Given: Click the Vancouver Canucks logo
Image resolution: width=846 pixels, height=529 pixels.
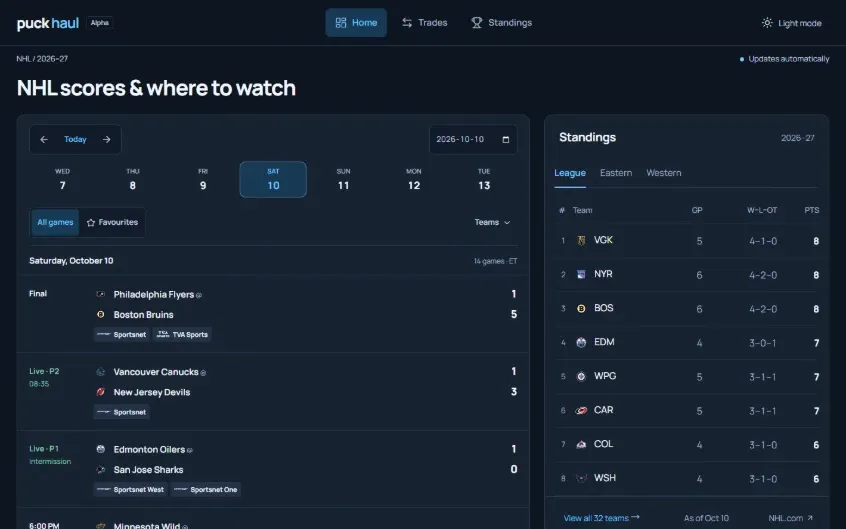Looking at the screenshot, I should coord(100,371).
